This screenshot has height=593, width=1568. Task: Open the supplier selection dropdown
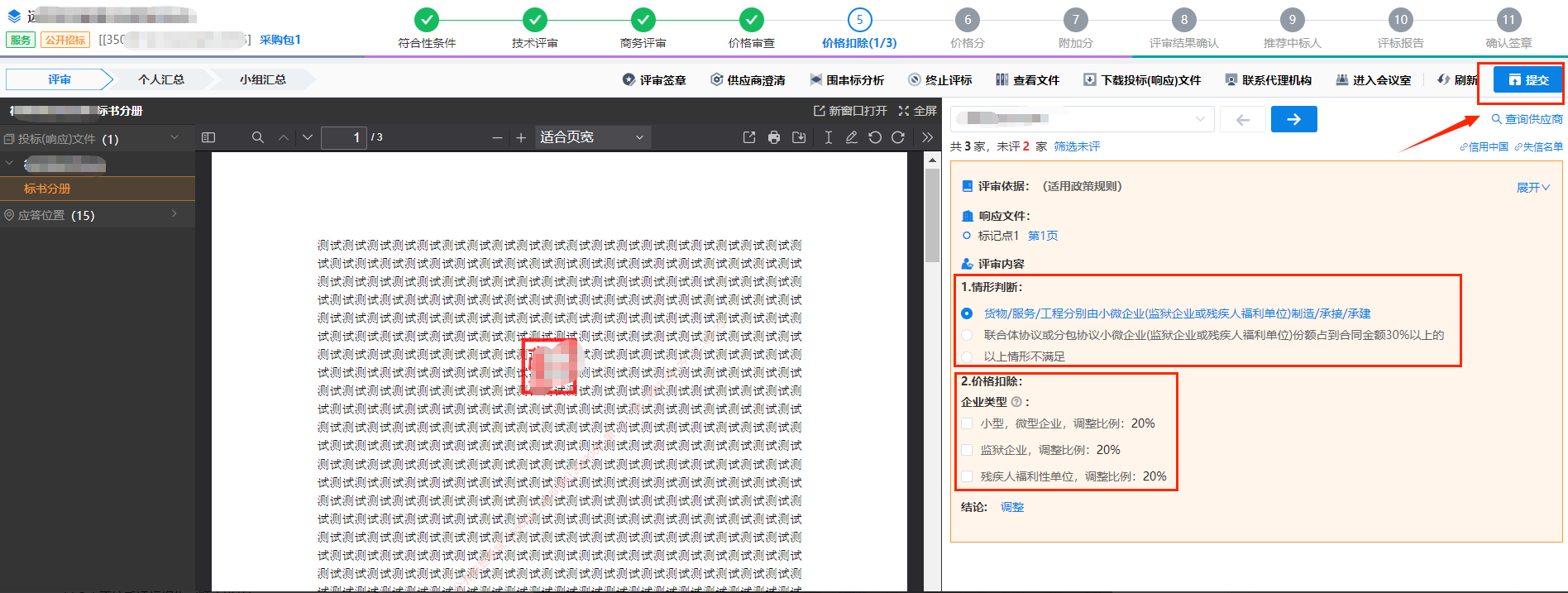[x=1082, y=119]
